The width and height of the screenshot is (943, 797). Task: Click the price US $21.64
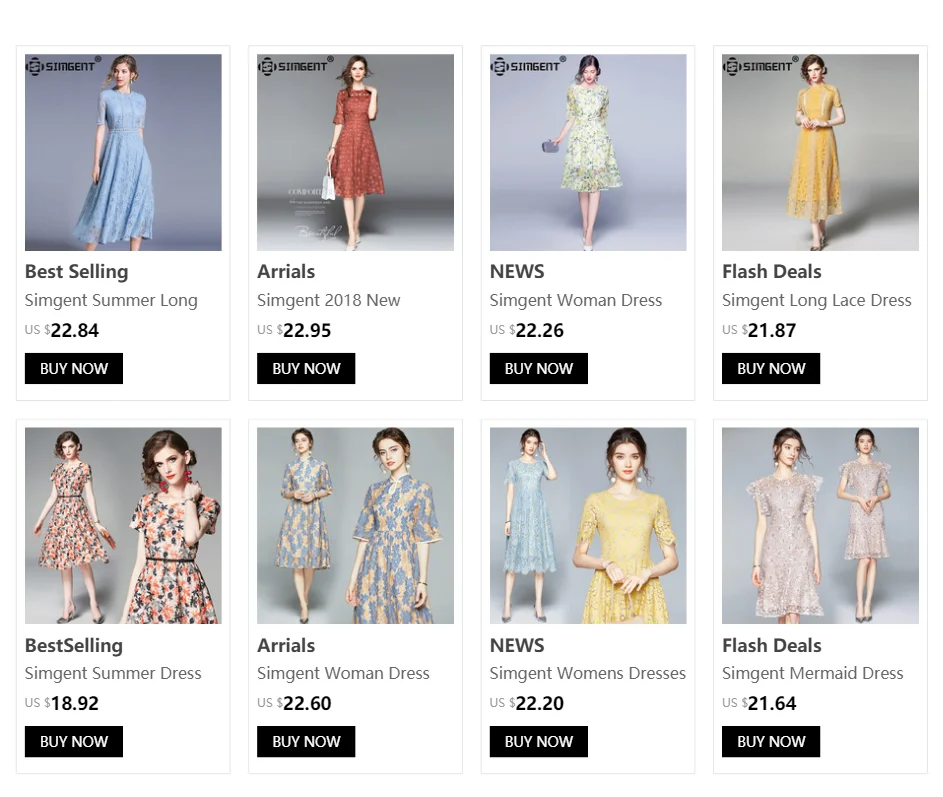759,703
